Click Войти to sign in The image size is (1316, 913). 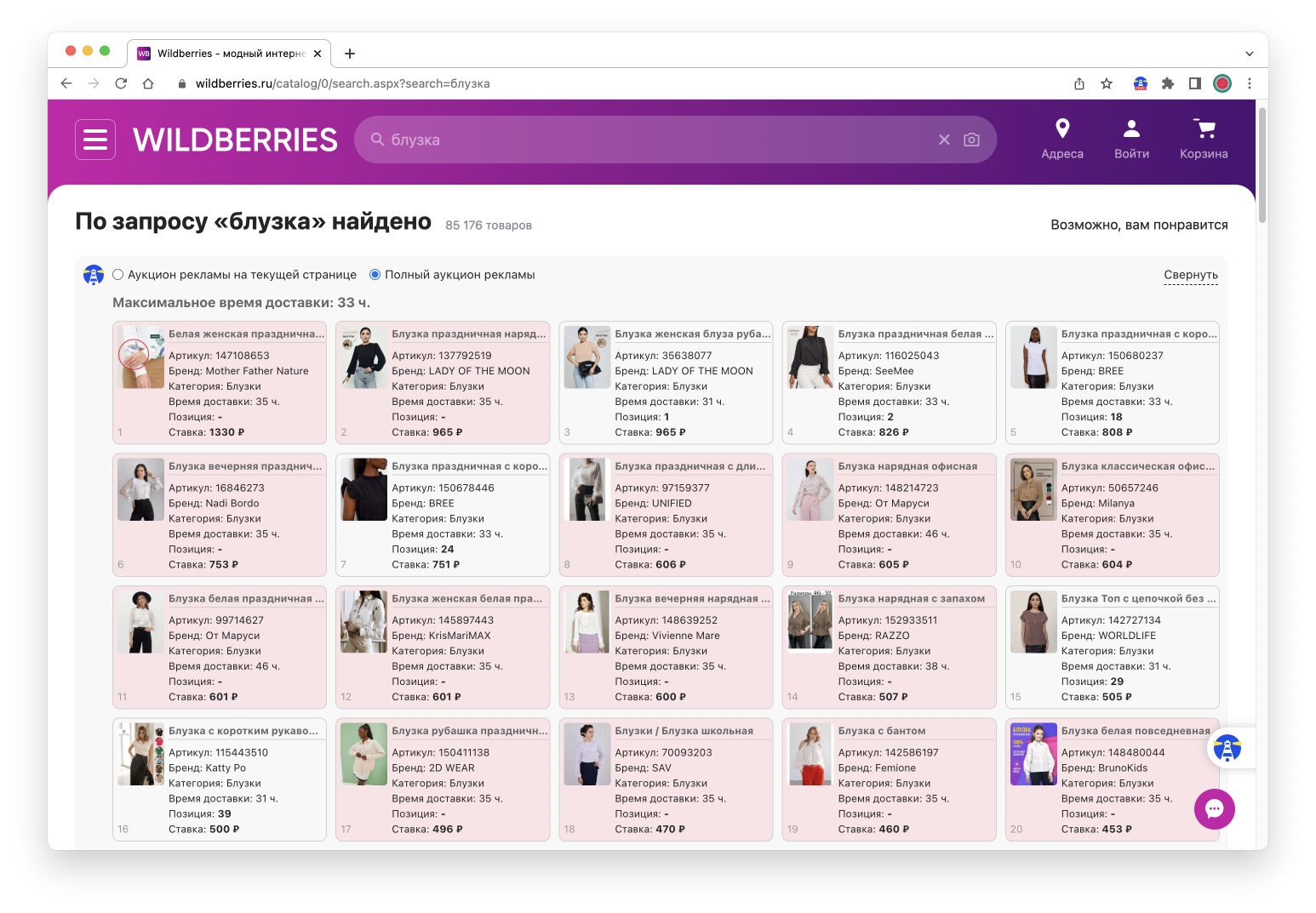(x=1131, y=139)
